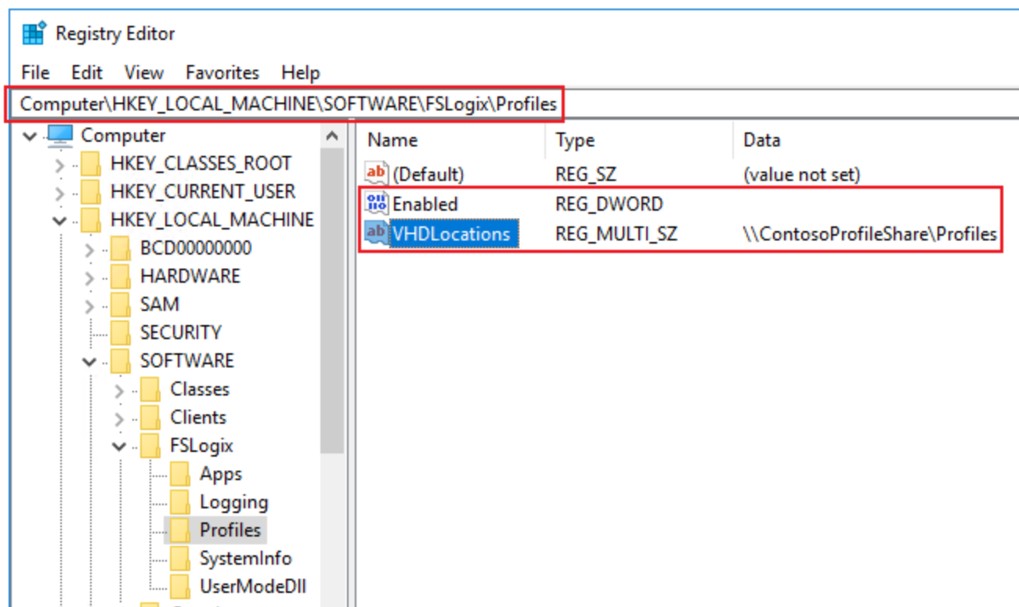The width and height of the screenshot is (1019, 607).
Task: Open the Edit menu
Action: (x=87, y=73)
